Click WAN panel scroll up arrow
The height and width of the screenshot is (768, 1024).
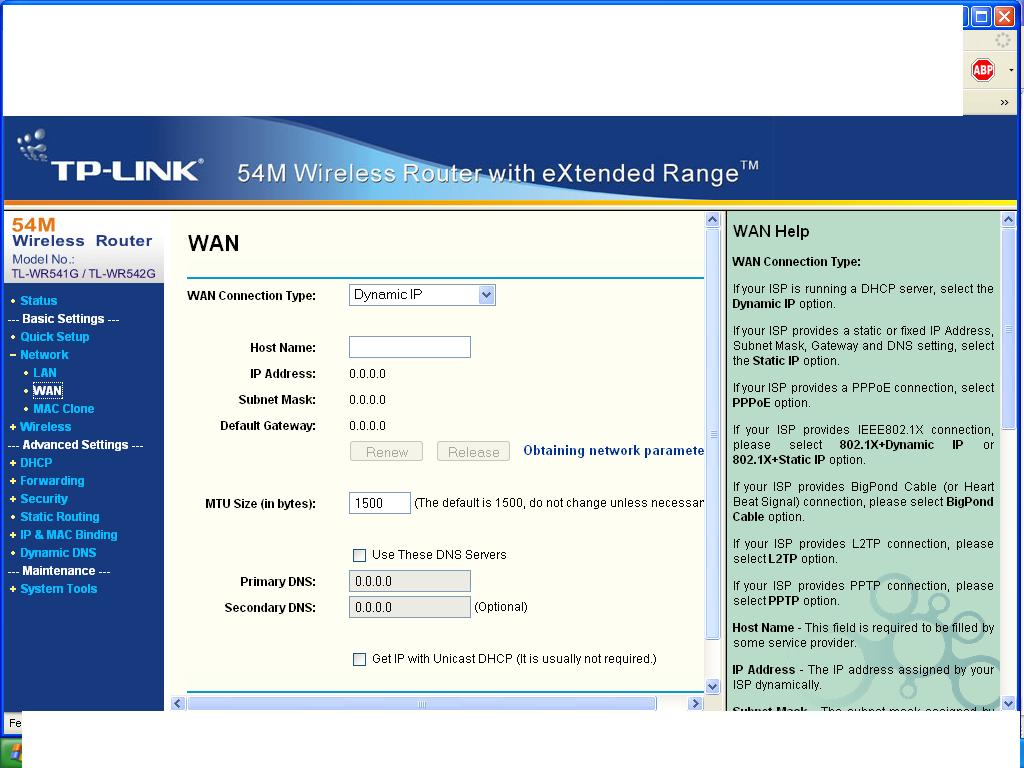point(712,220)
